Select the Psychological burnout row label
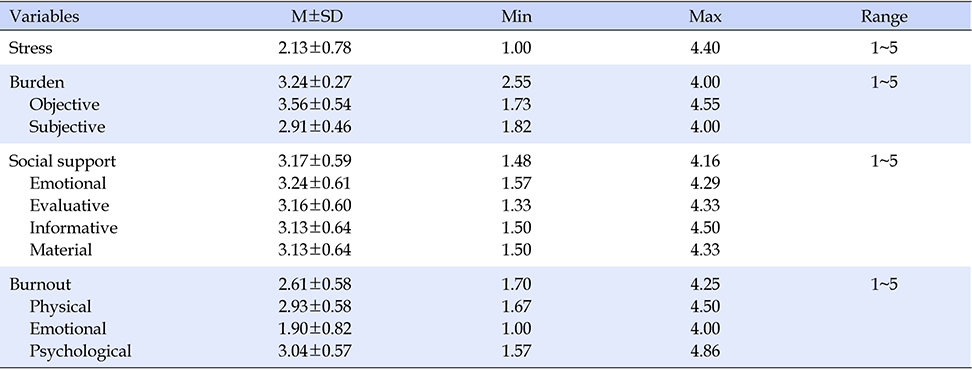This screenshot has width=972, height=369. coord(80,351)
